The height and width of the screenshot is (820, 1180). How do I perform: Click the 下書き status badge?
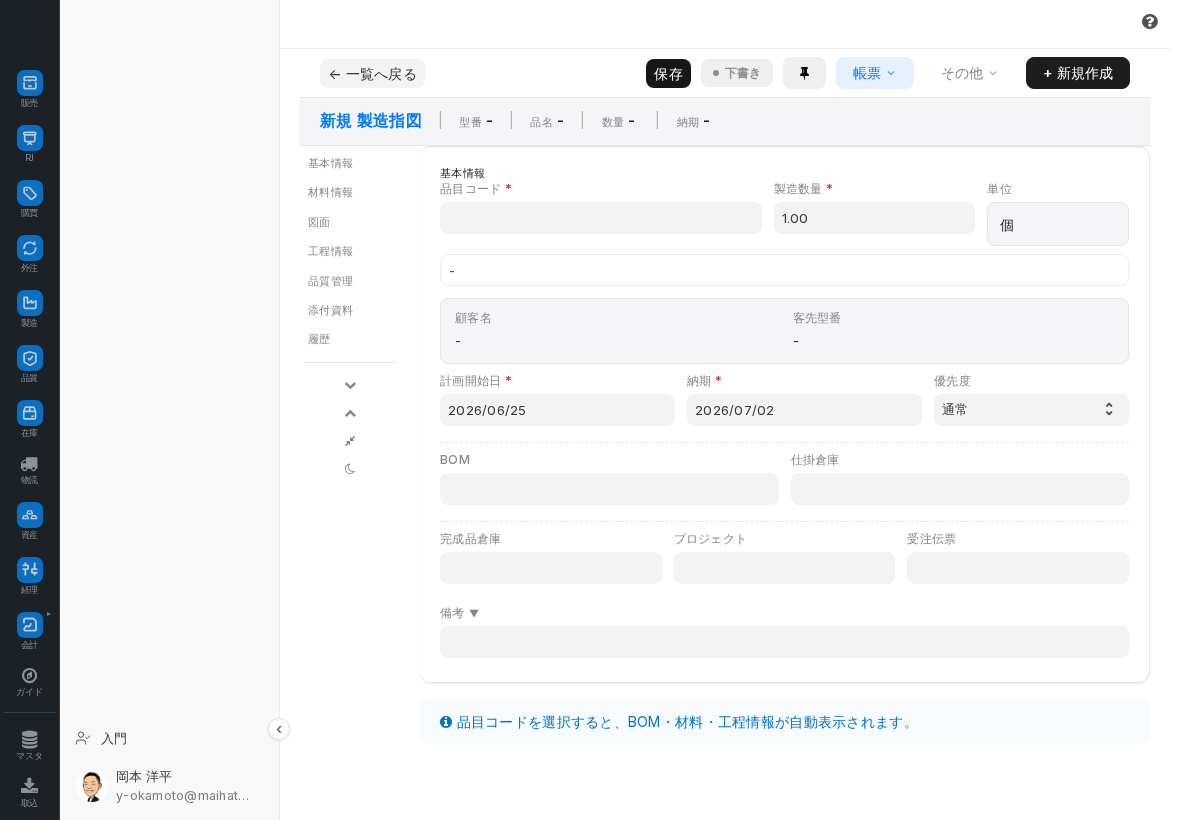[737, 73]
